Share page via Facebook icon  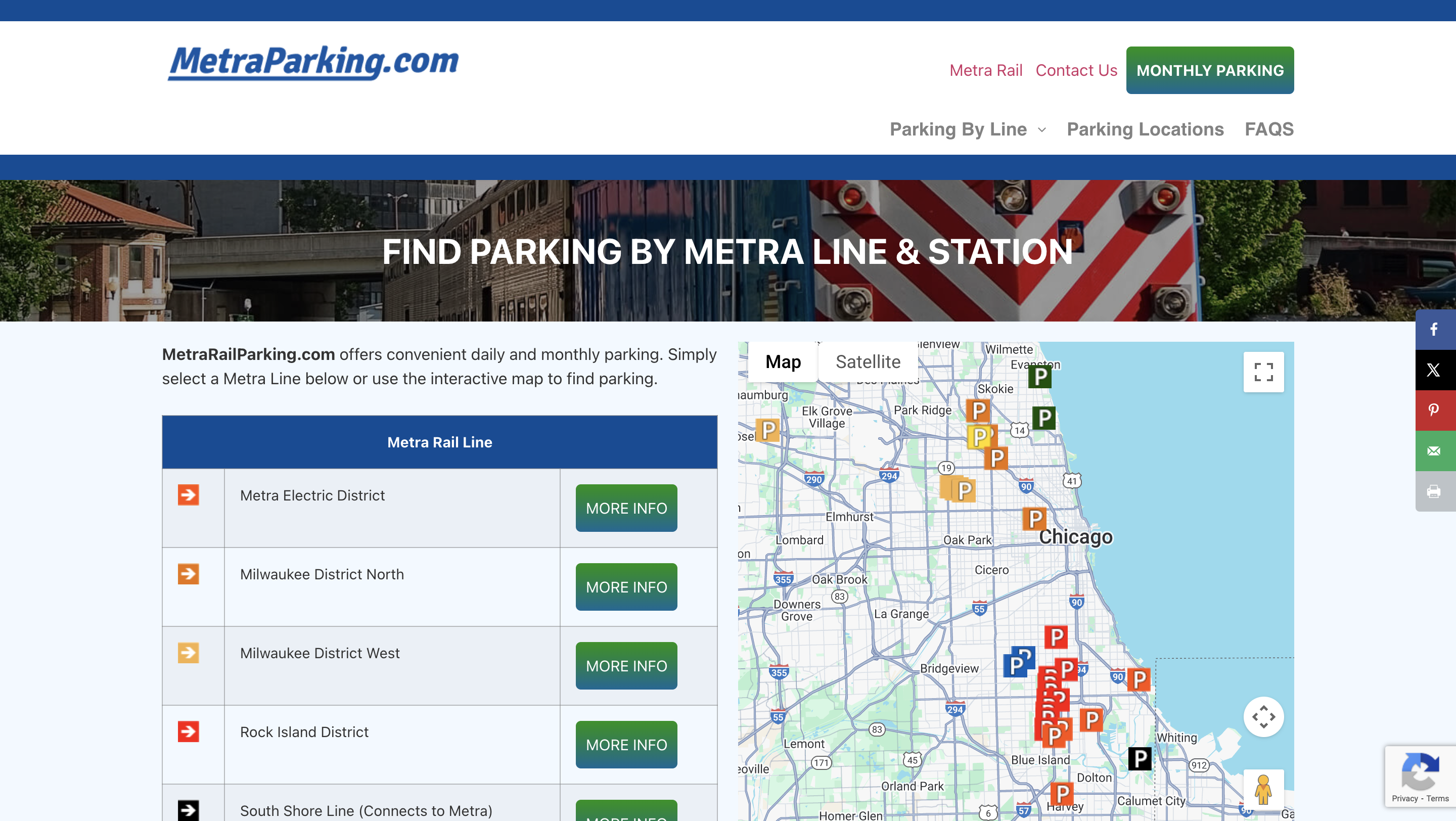pos(1434,330)
